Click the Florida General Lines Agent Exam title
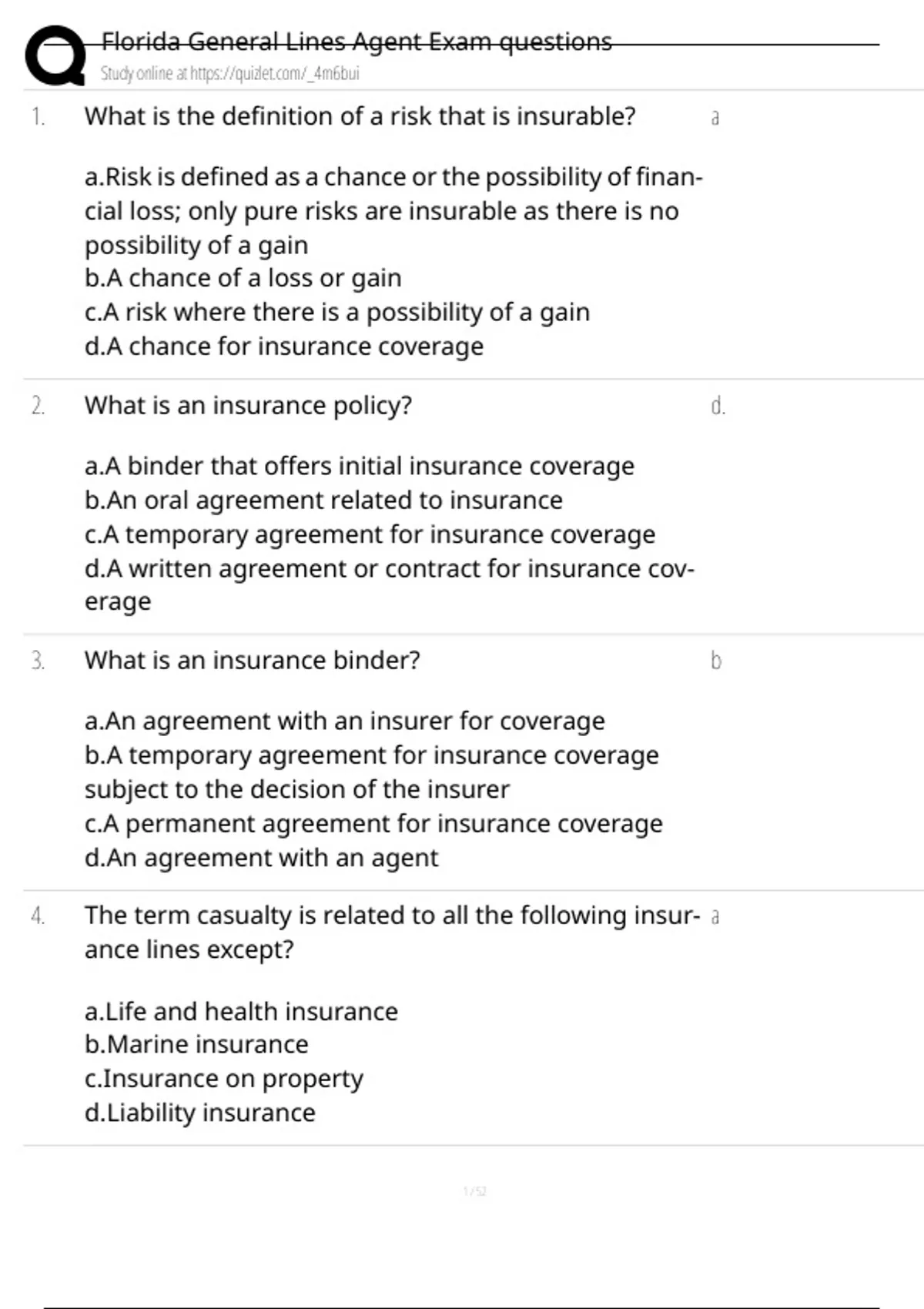Screen dimensions: 924x1309 pos(357,42)
